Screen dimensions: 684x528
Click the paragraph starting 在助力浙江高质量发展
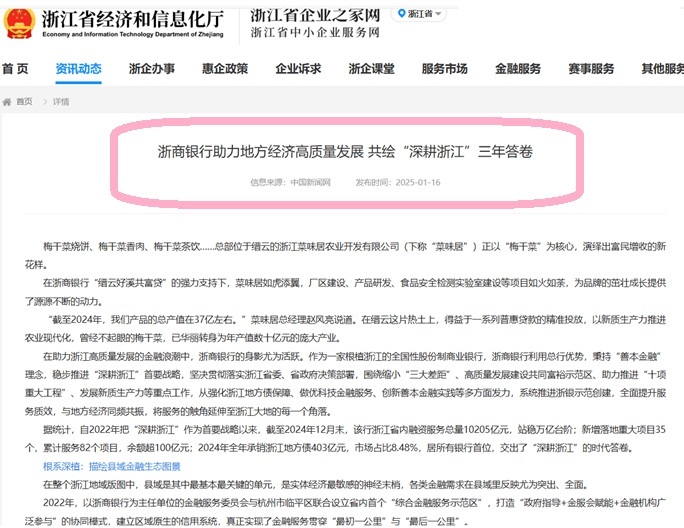345,384
